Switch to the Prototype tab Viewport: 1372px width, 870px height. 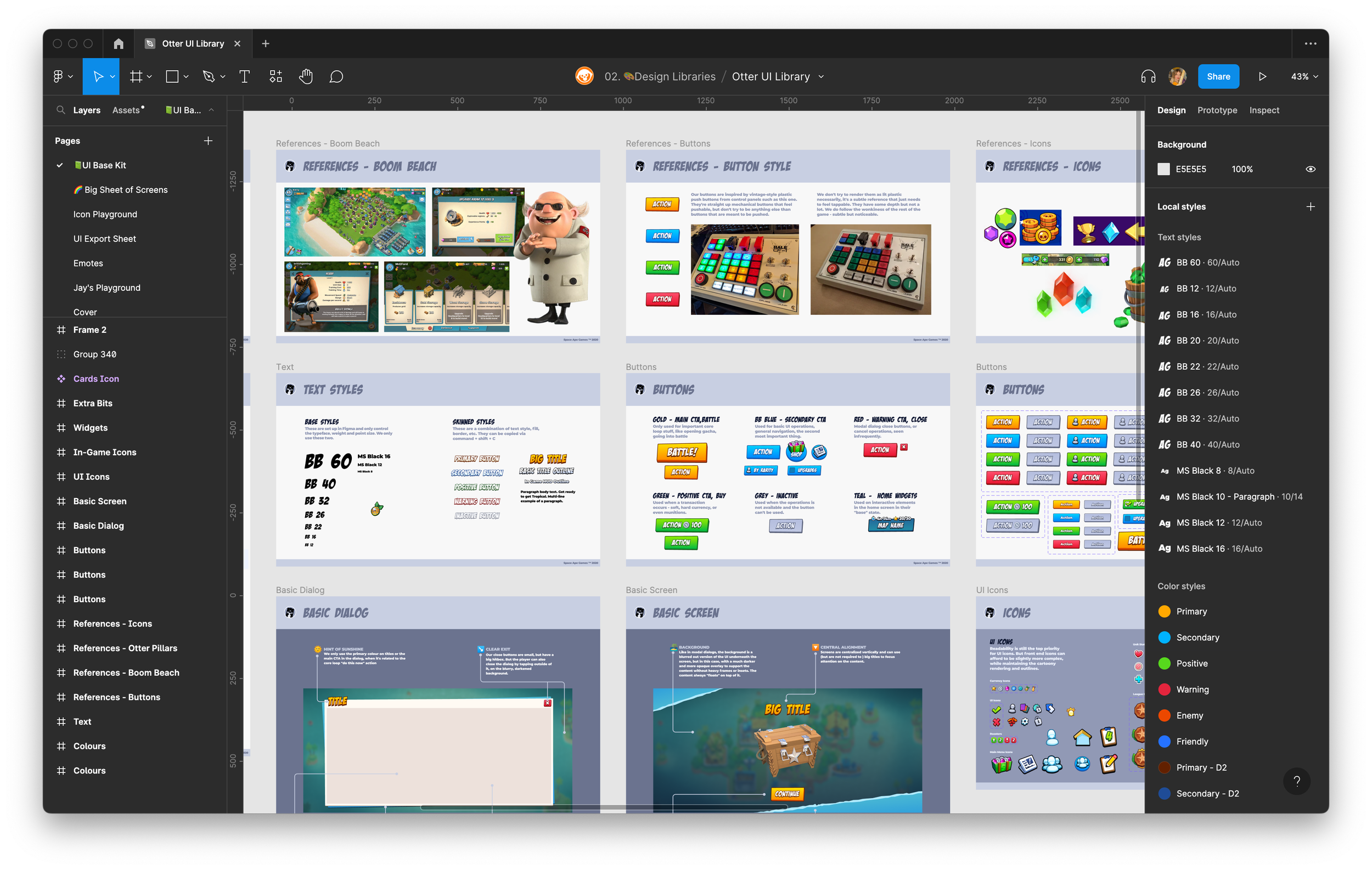point(1217,110)
